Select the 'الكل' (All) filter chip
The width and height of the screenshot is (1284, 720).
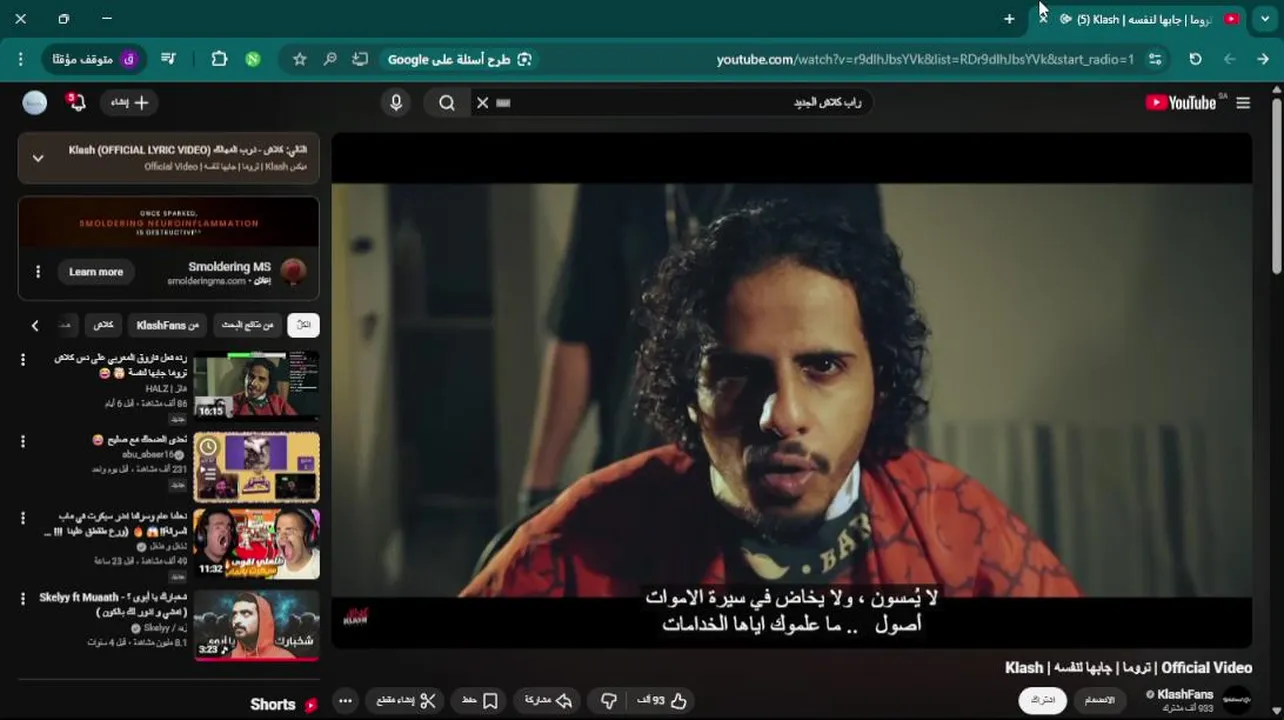[303, 325]
